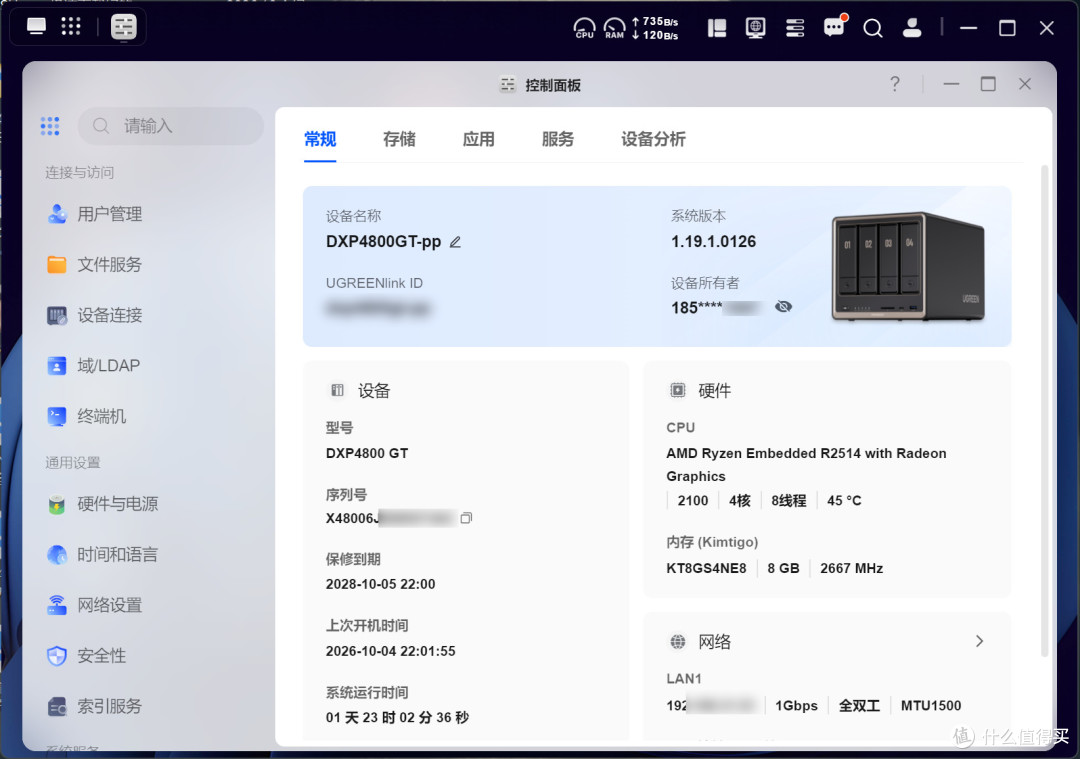Open the help question mark in Control Panel
The image size is (1080, 759).
pyautogui.click(x=895, y=84)
